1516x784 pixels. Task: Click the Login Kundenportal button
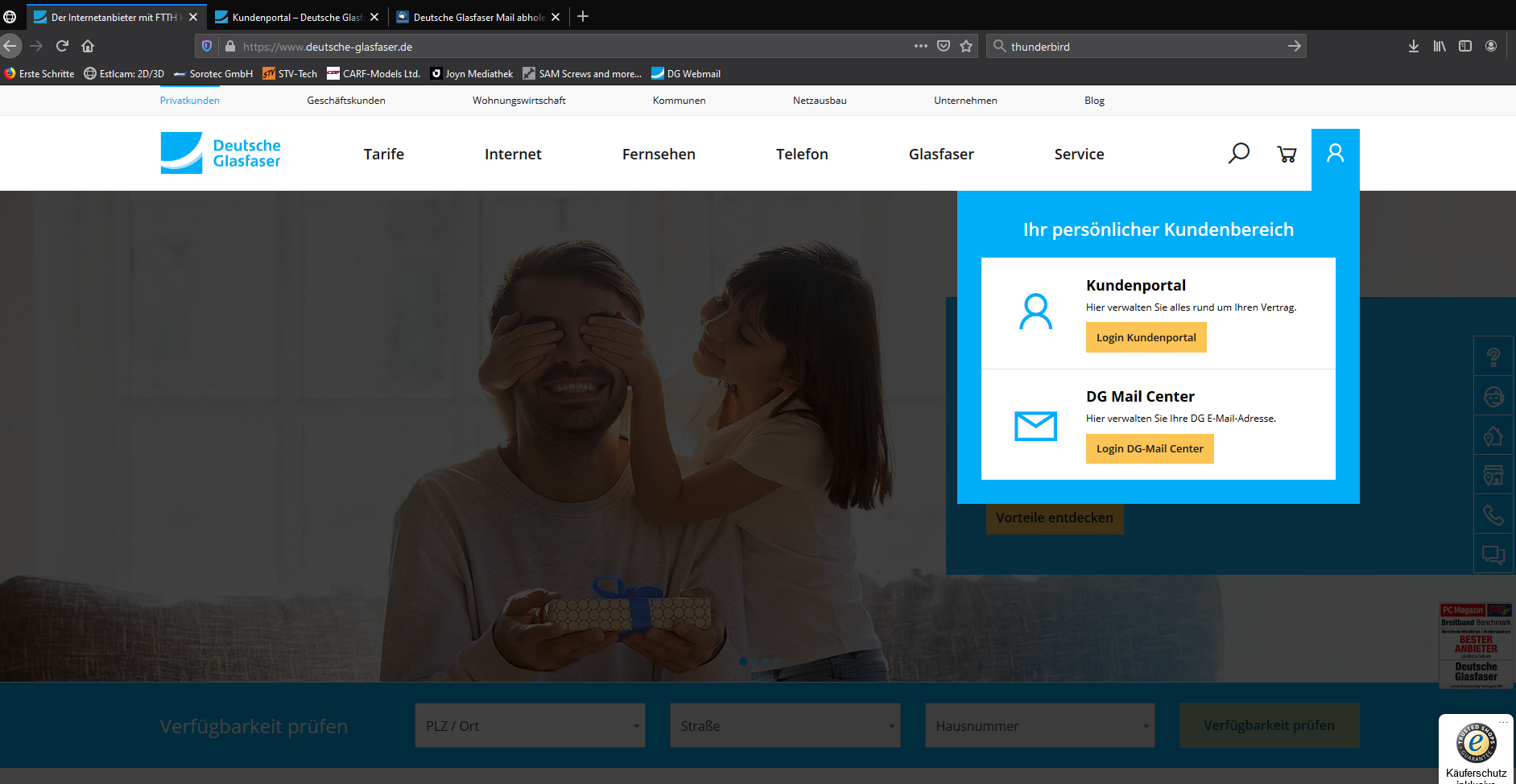(x=1146, y=337)
